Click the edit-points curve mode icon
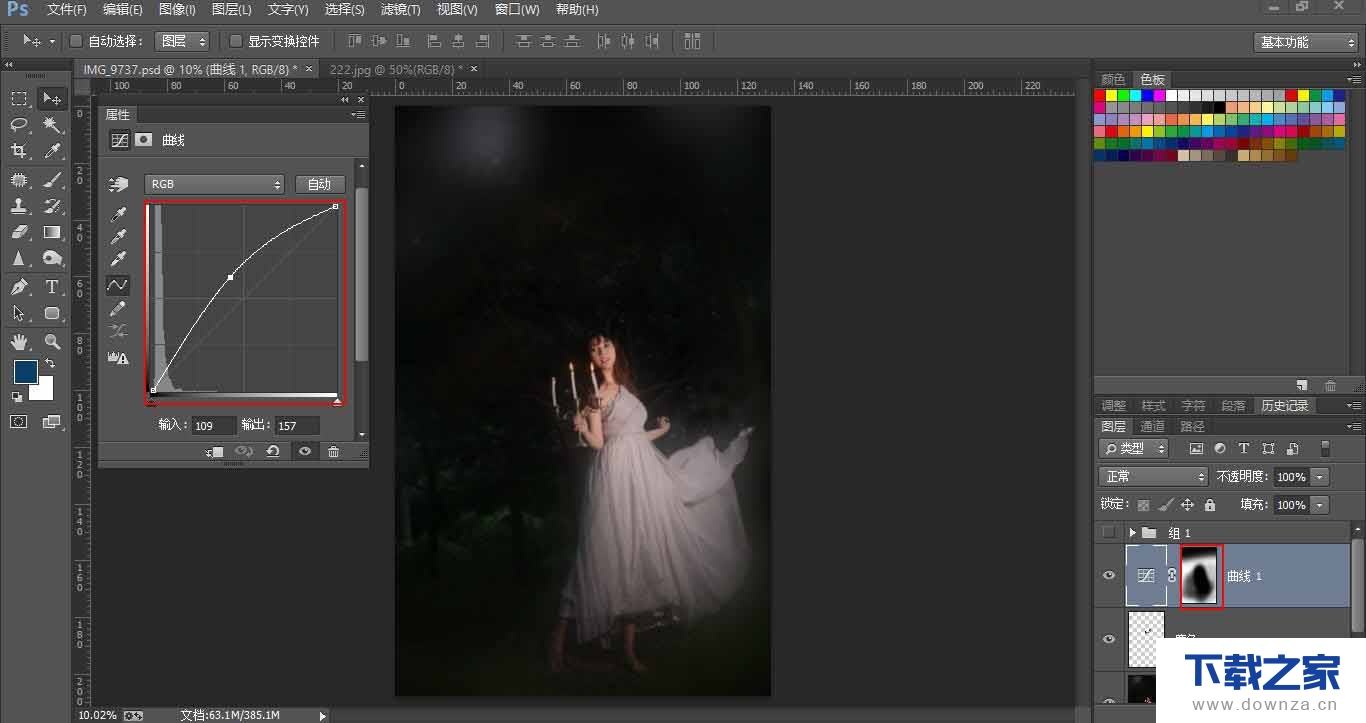This screenshot has height=723, width=1366. (118, 285)
